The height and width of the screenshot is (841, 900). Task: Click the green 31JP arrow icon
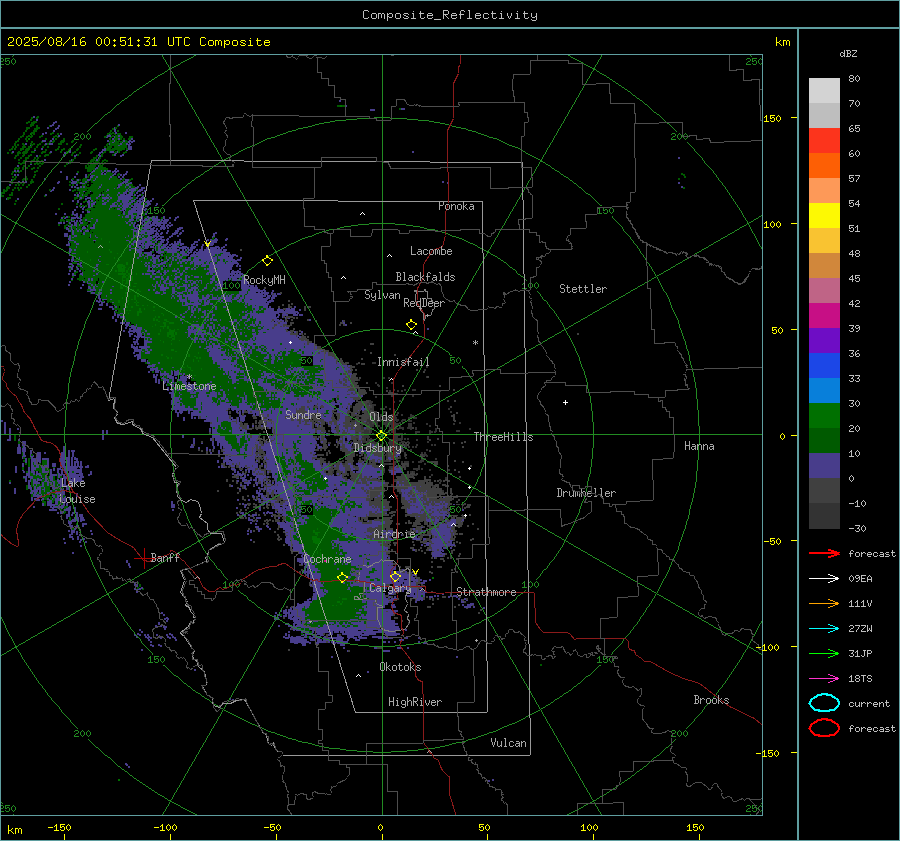tap(824, 653)
